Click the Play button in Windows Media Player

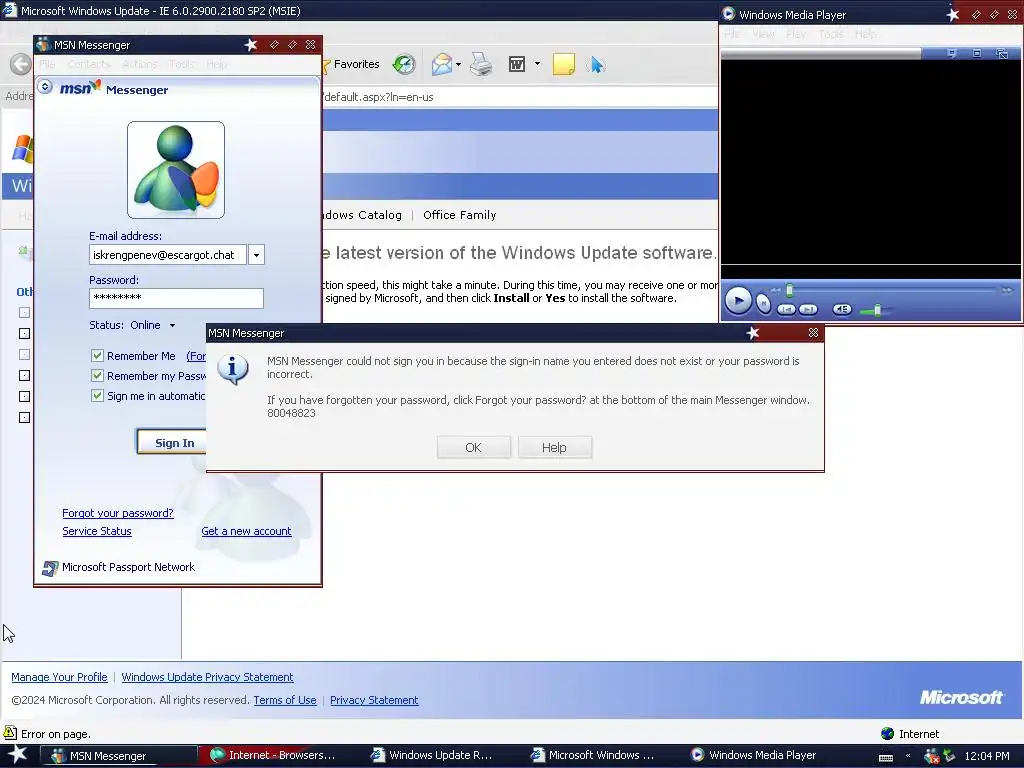point(738,302)
